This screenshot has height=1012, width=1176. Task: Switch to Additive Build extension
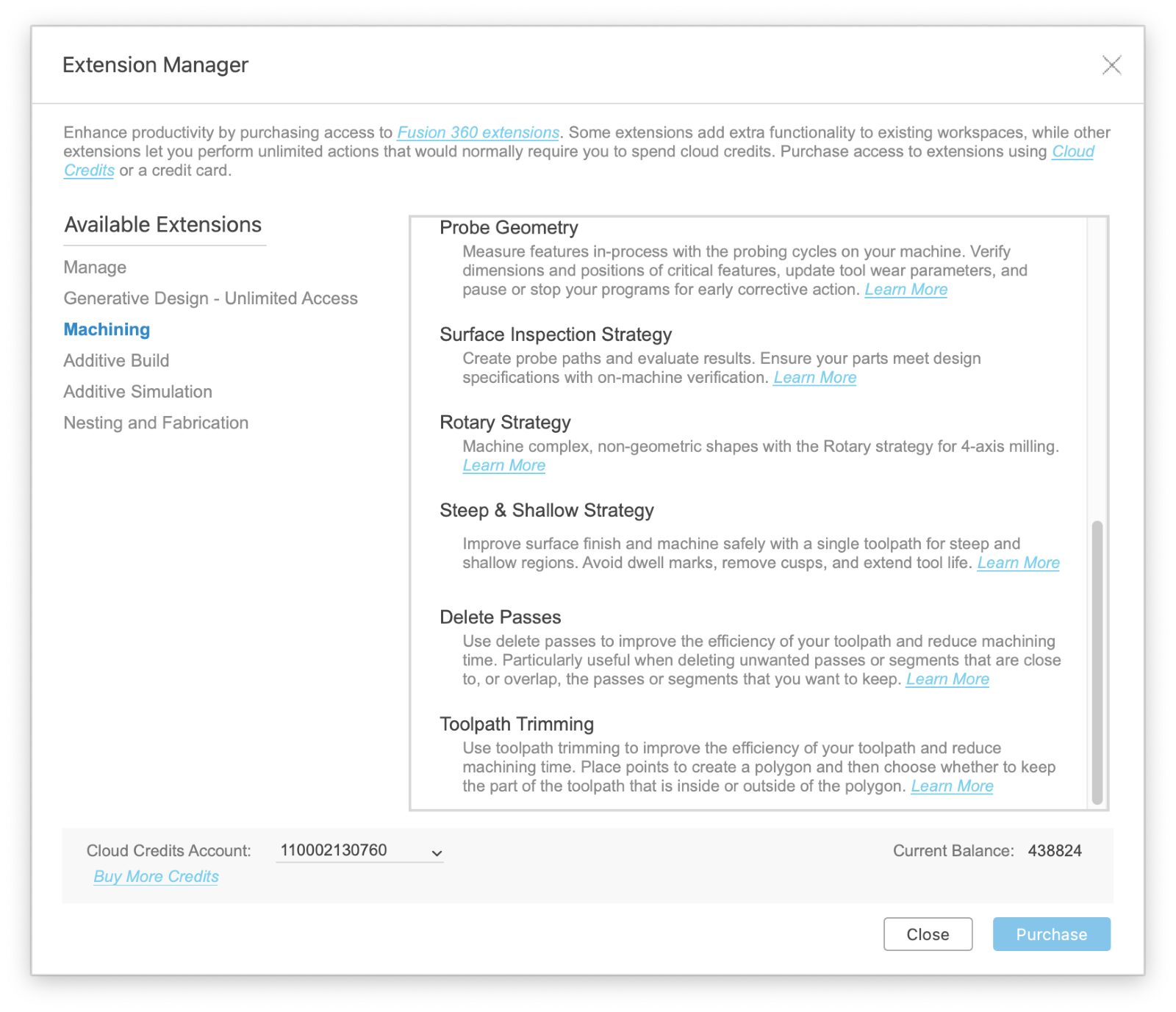(x=116, y=361)
